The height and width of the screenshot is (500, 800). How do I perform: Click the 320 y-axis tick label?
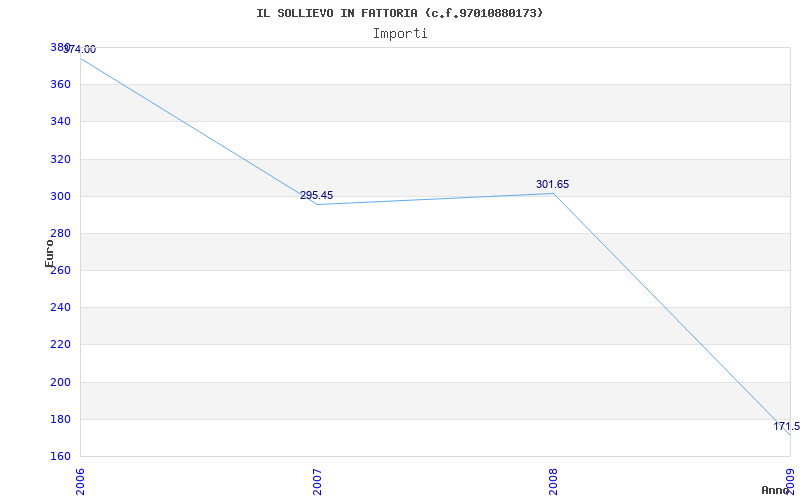coord(60,159)
